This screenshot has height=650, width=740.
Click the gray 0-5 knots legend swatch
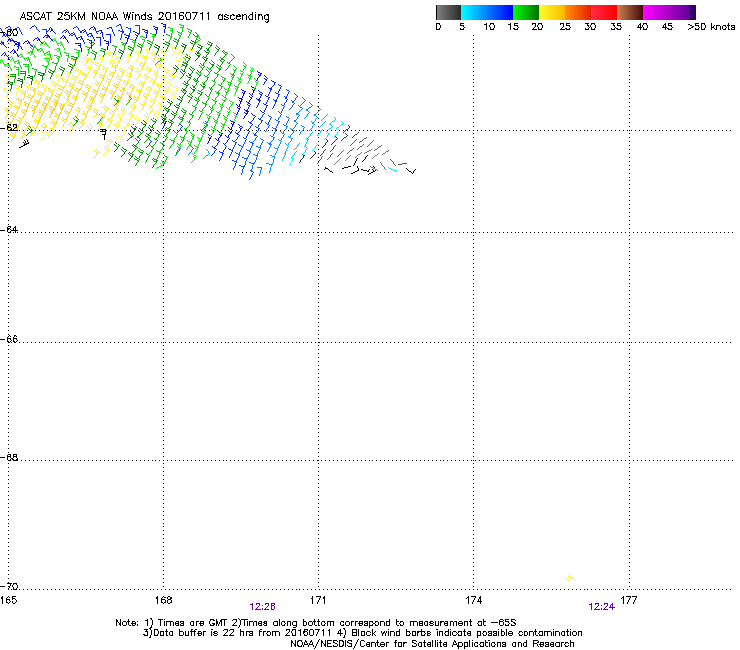[448, 12]
